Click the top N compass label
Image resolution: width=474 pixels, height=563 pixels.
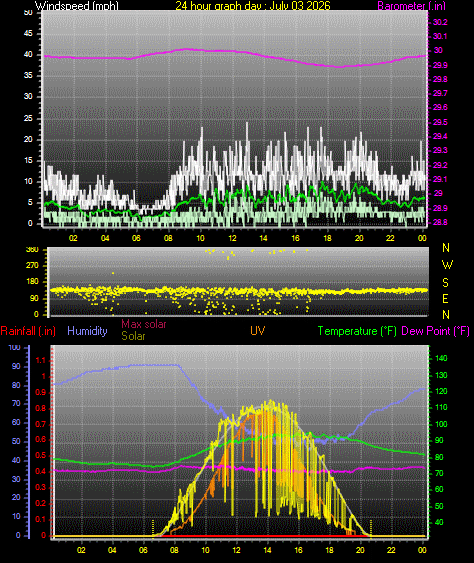[446, 248]
